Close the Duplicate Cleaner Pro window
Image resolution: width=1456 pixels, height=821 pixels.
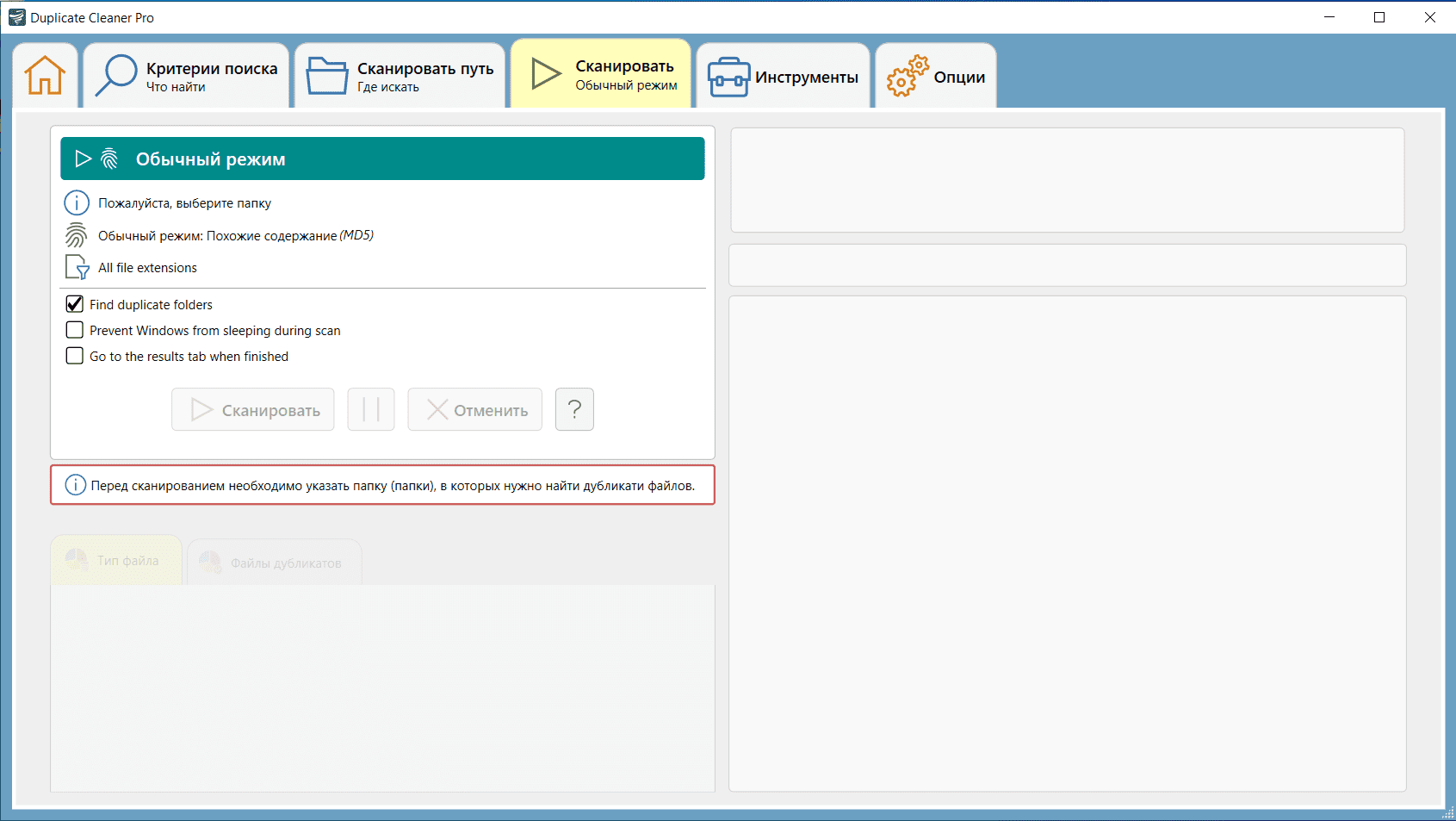pos(1430,17)
